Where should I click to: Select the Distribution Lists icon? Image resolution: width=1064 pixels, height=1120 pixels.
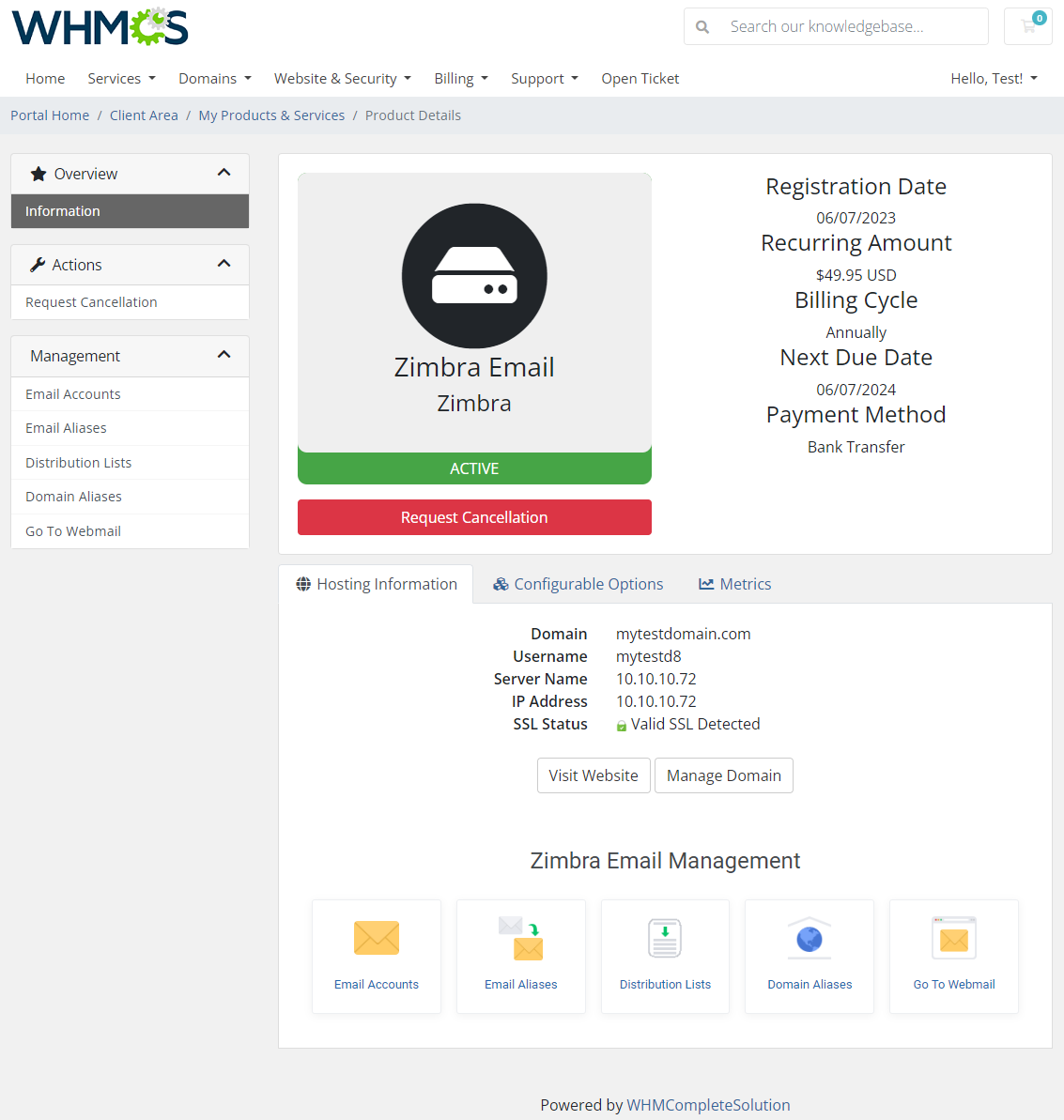(665, 938)
